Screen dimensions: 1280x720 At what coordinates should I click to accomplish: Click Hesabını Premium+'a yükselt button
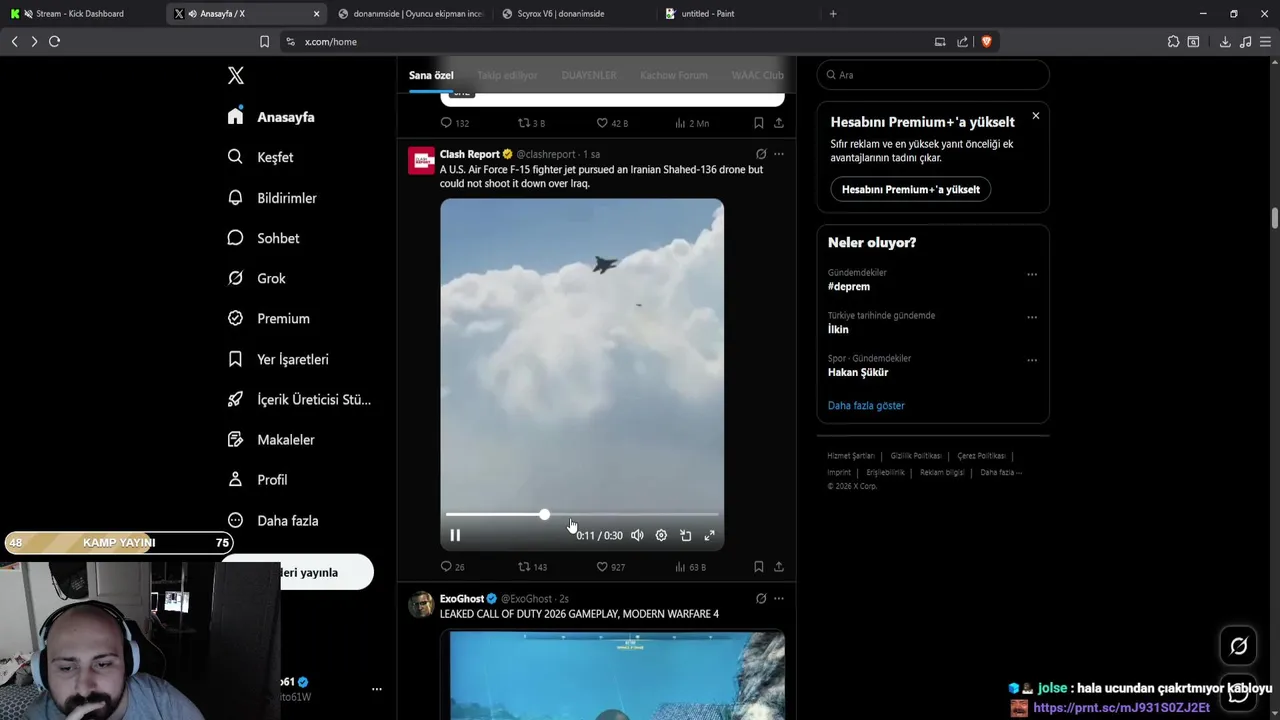click(911, 189)
